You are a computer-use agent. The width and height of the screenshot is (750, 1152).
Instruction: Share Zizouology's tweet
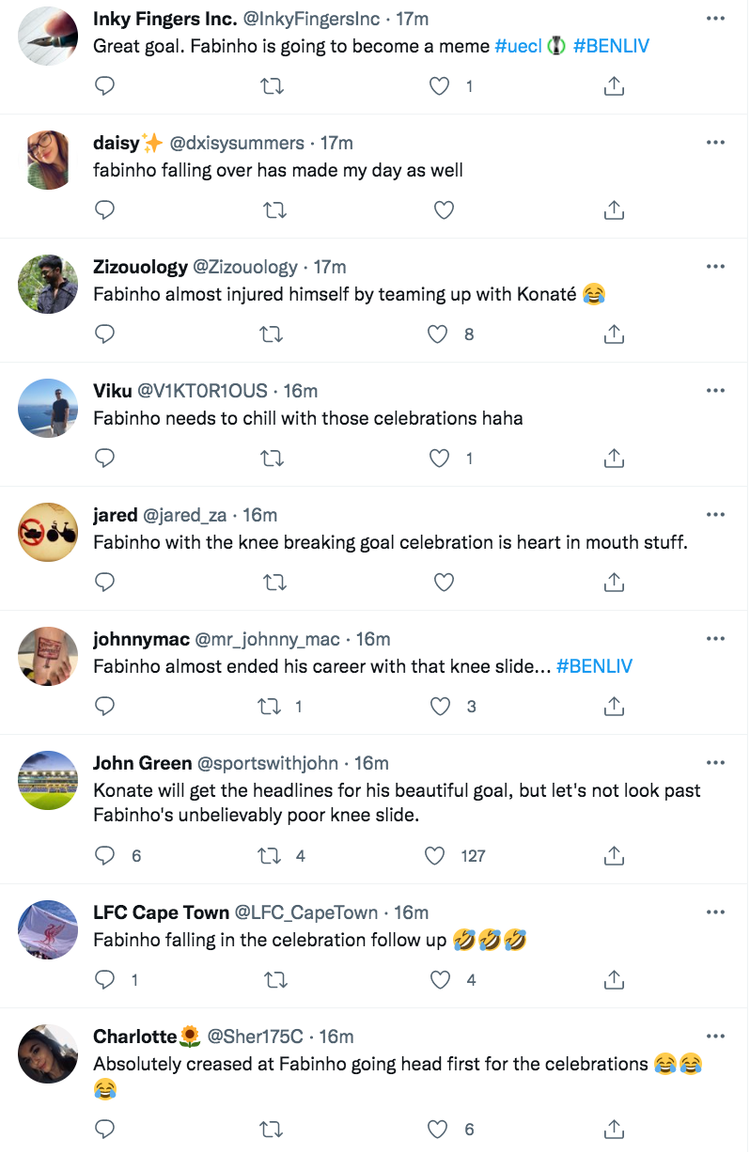click(x=614, y=334)
